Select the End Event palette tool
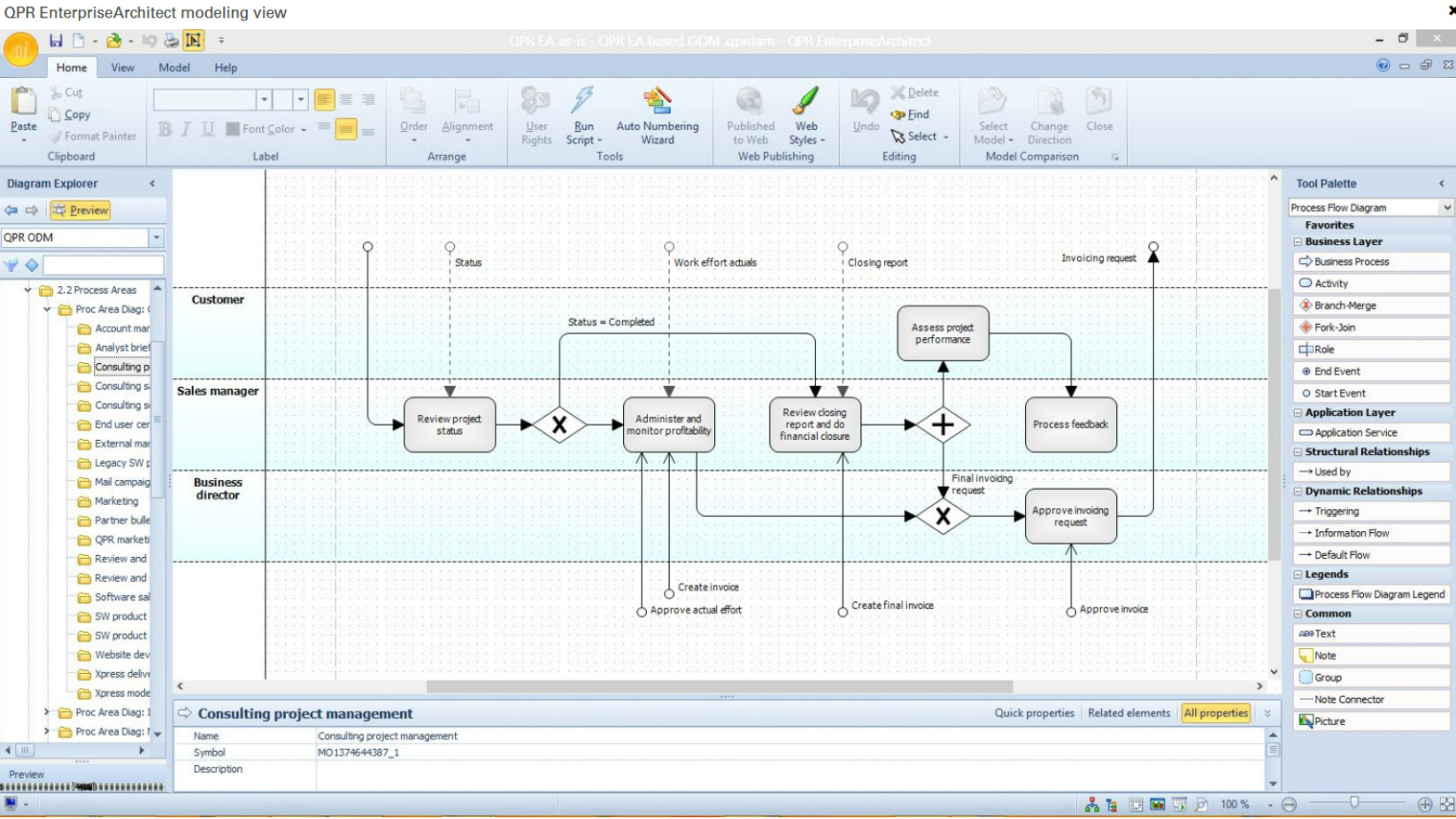 (1370, 371)
